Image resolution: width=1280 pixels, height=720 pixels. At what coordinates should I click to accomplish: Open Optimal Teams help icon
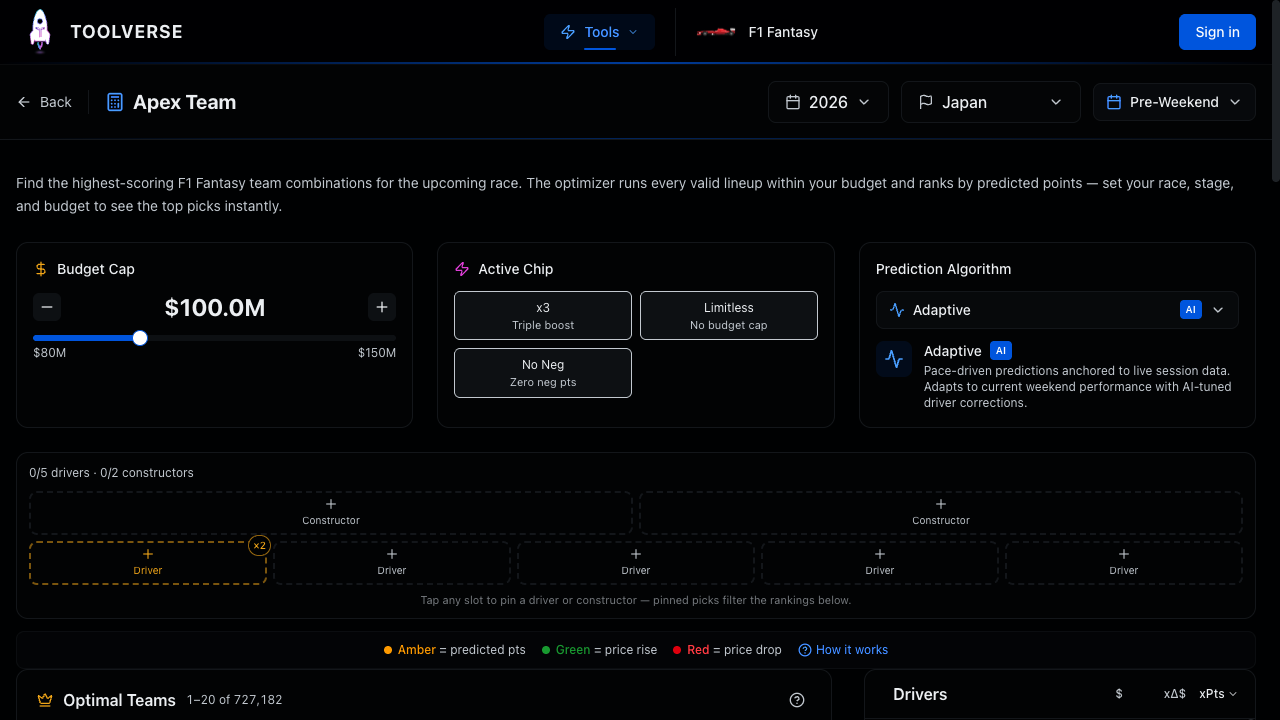coord(797,700)
